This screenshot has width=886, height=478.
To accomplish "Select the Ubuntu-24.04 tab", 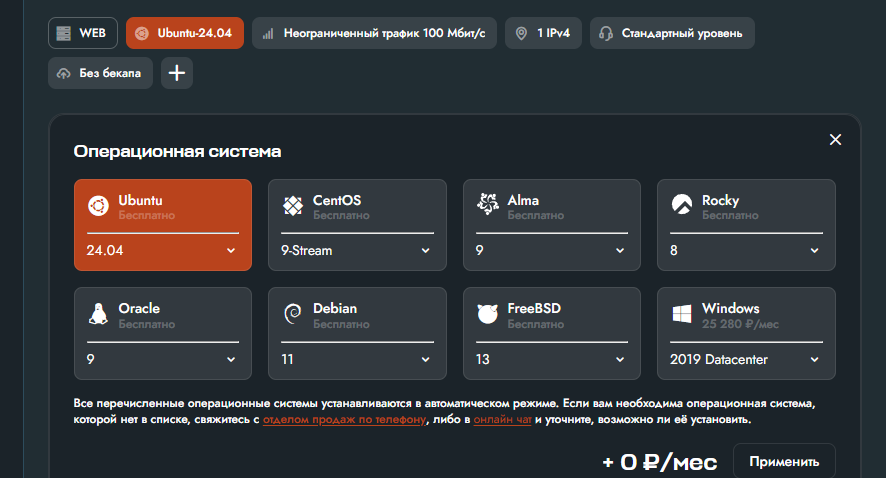I will click(185, 33).
